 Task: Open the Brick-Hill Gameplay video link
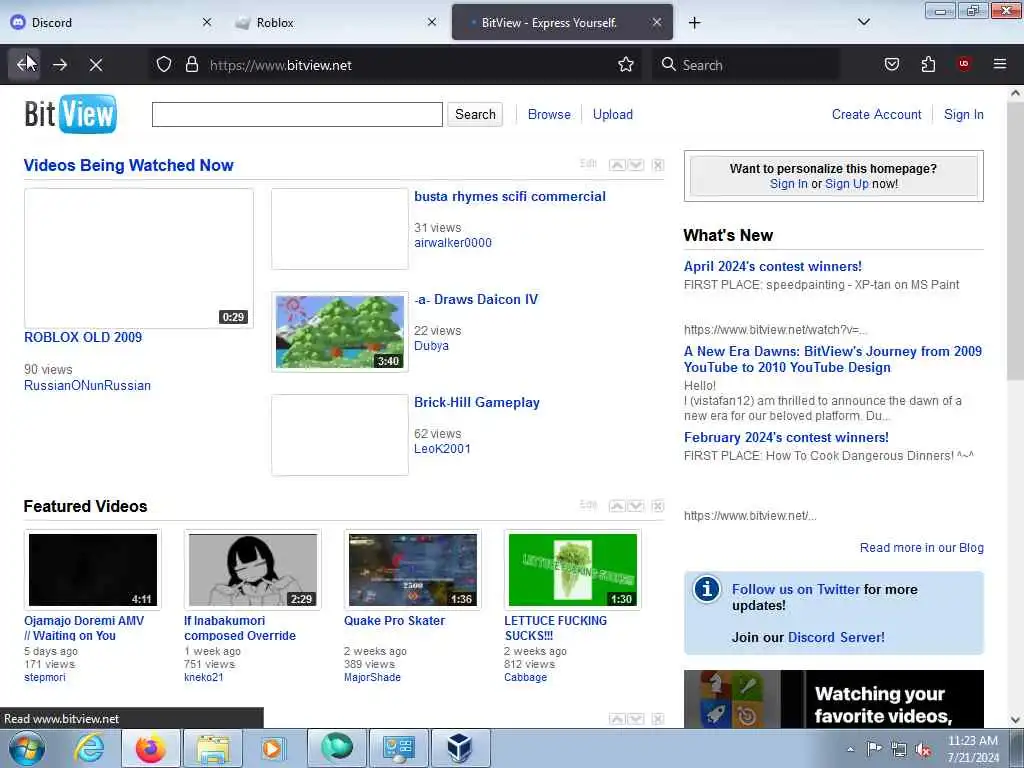477,402
